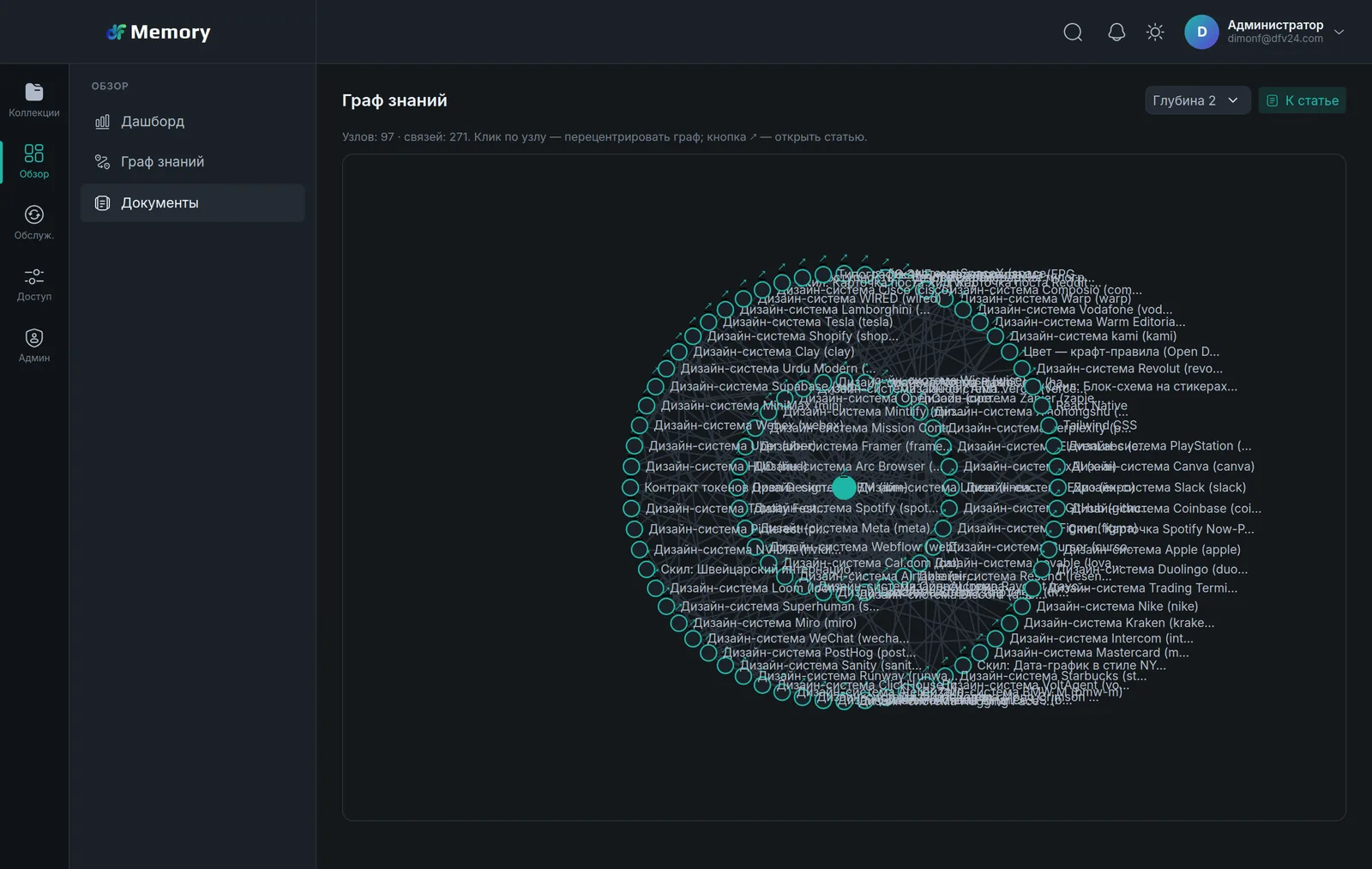Select the Дизайн-система kami node circle

point(996,336)
